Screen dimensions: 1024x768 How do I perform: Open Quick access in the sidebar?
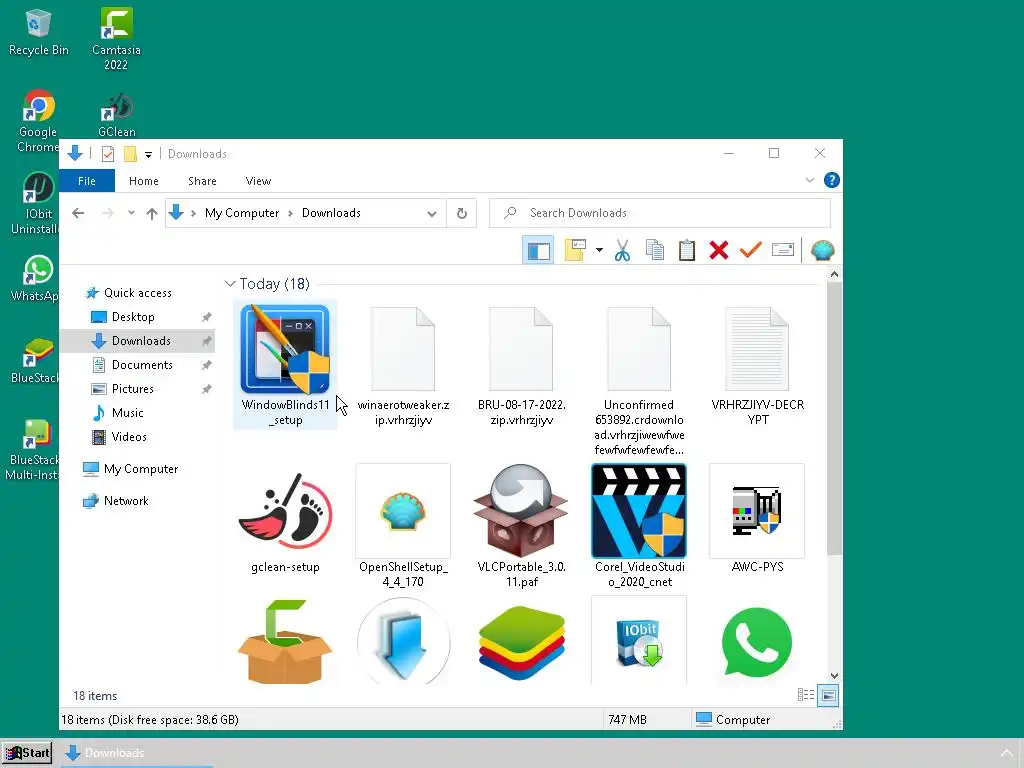click(138, 293)
